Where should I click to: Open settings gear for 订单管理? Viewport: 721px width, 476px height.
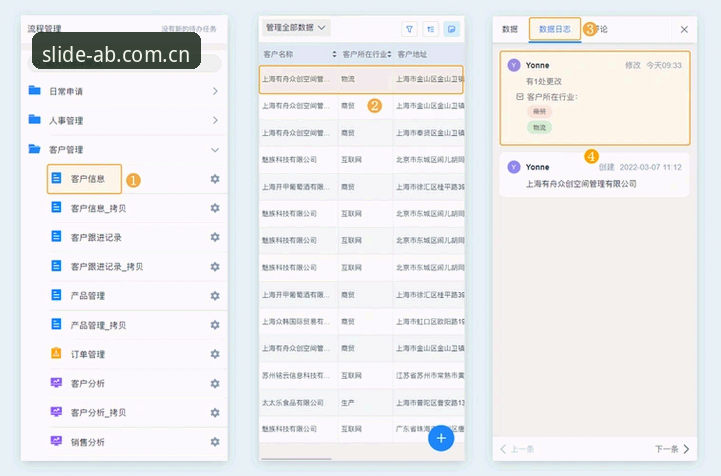pos(215,354)
